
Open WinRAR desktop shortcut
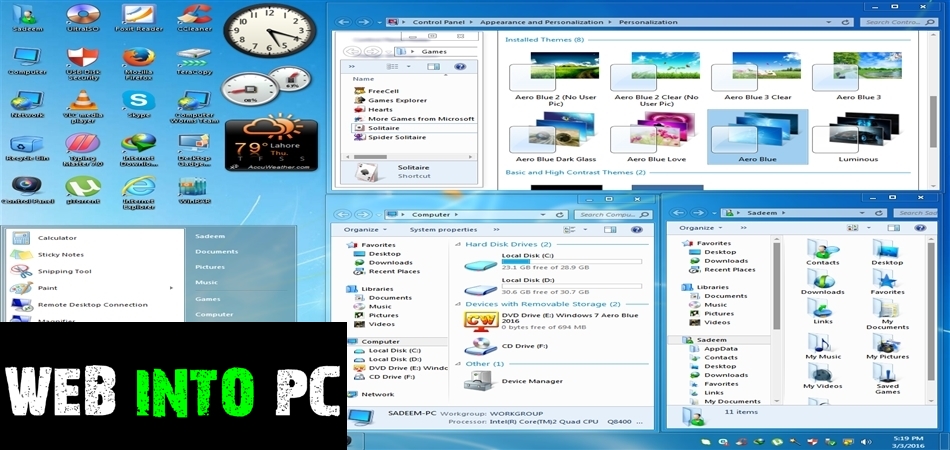(194, 189)
